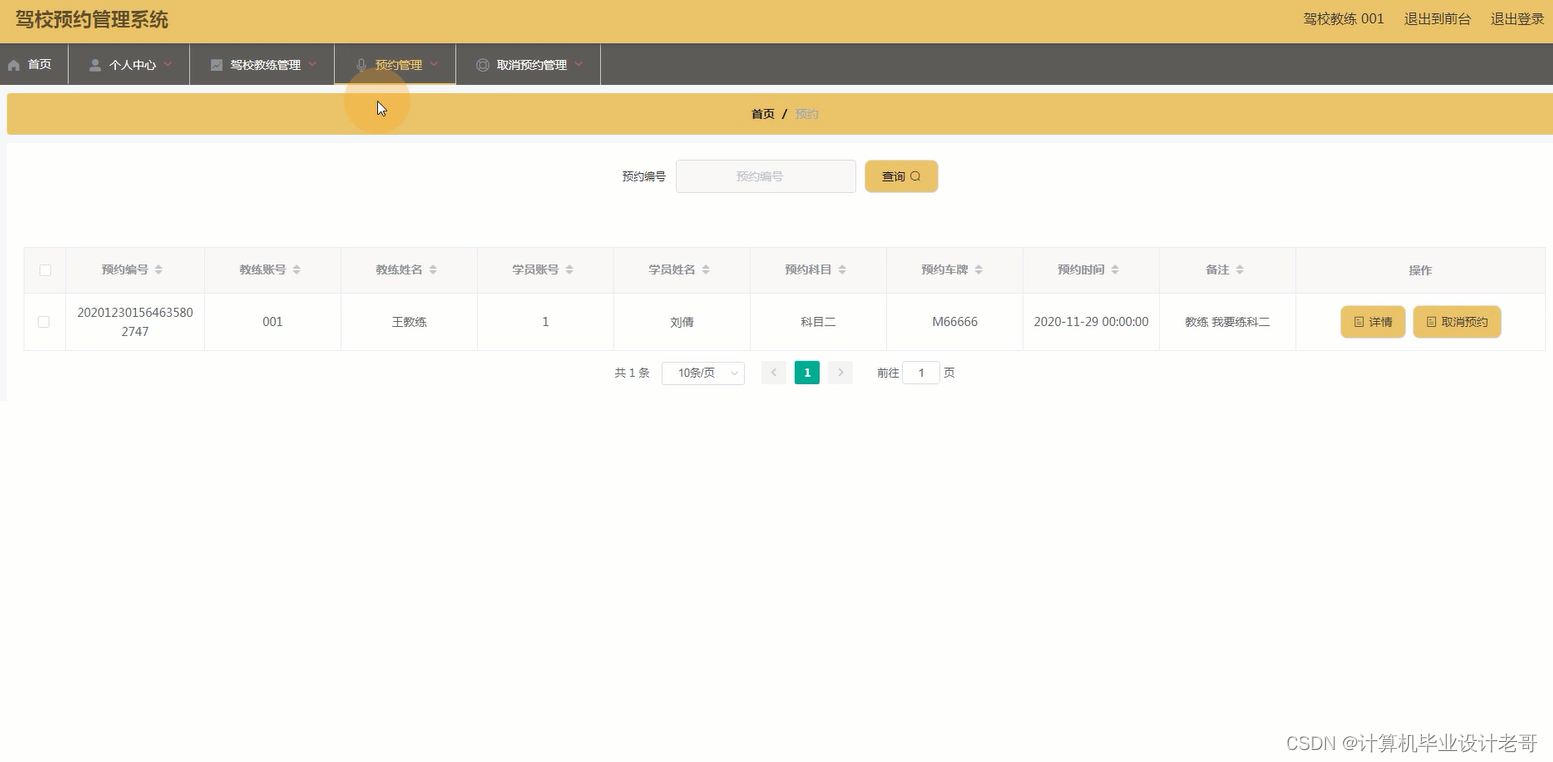Click the 预约 breadcrumb text

[807, 114]
